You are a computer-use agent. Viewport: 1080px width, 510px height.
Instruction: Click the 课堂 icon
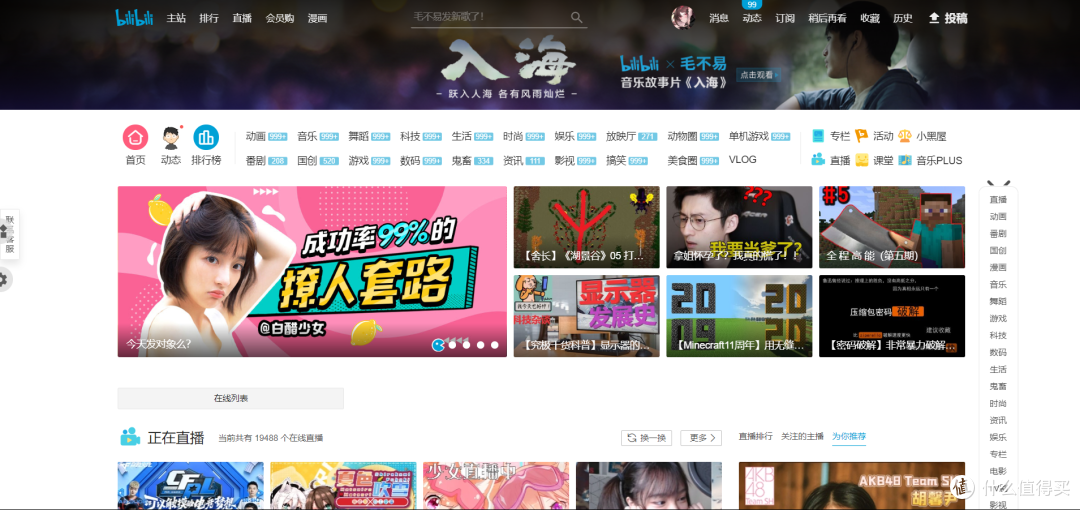click(x=861, y=160)
